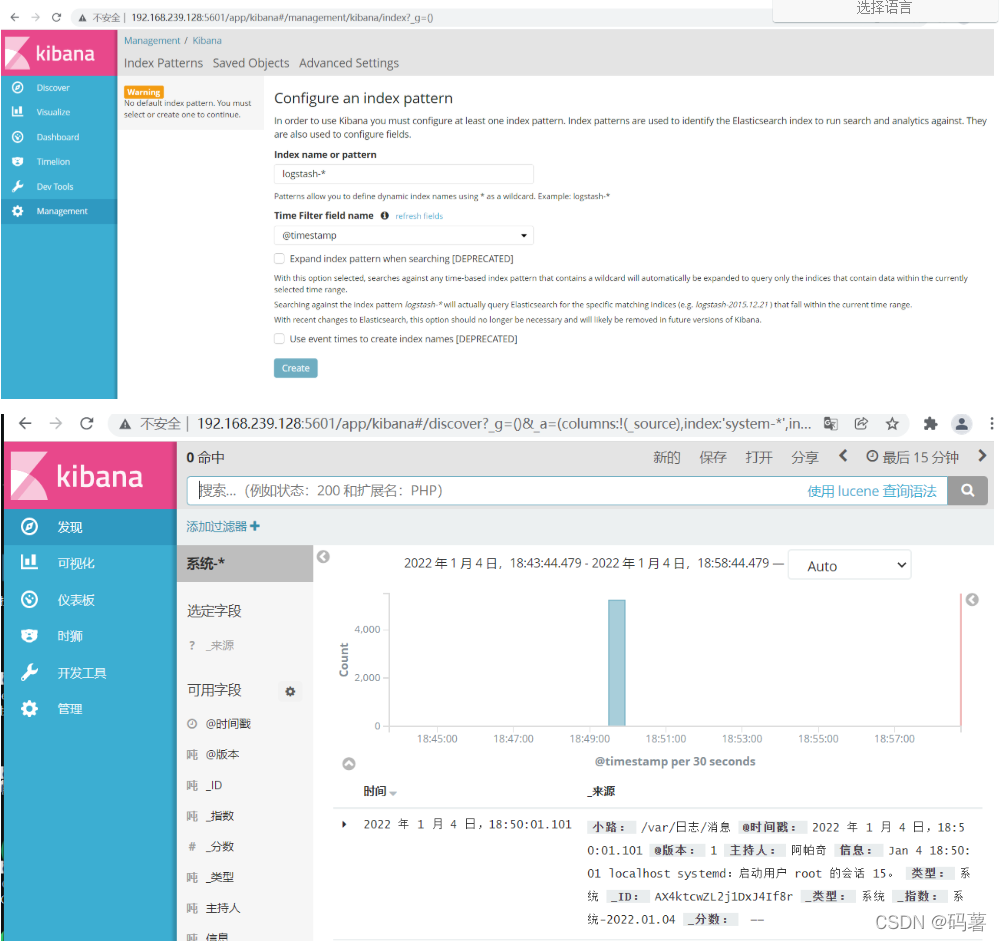Click the index name or pattern field
1002x941 pixels.
pos(404,174)
